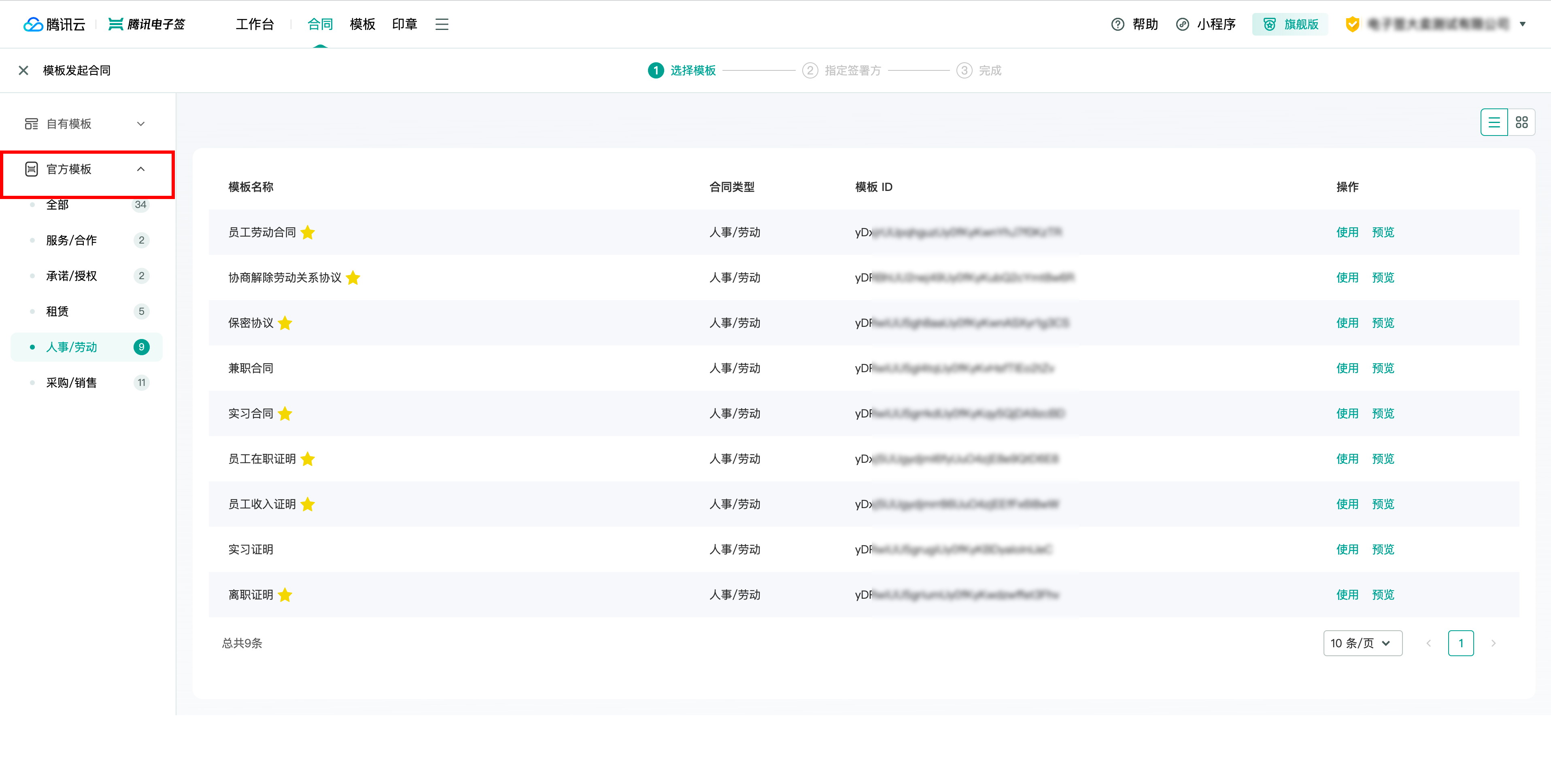Click the Tencent e-sign logo

[146, 24]
